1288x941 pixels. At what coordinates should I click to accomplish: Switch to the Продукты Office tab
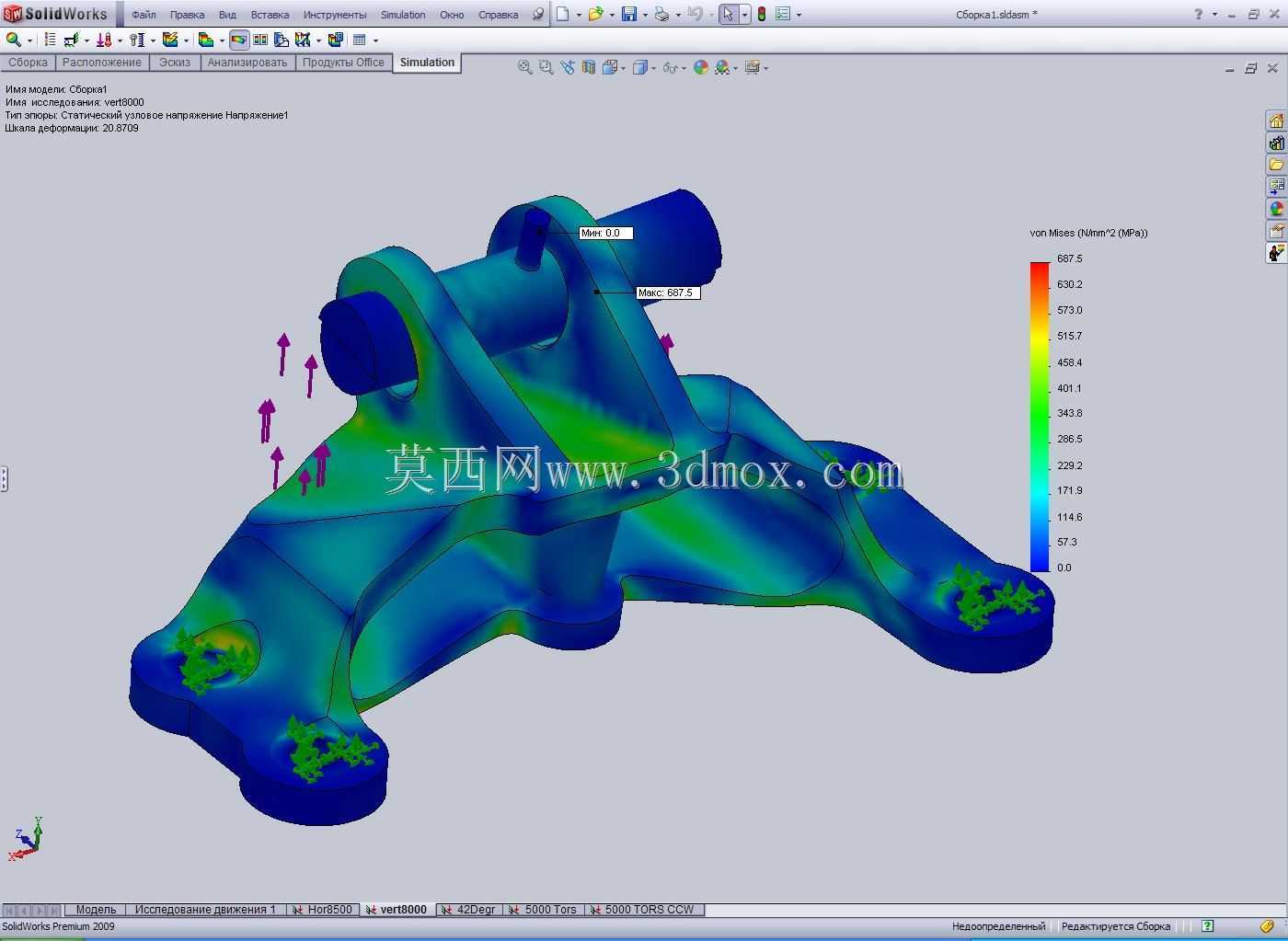(x=343, y=63)
